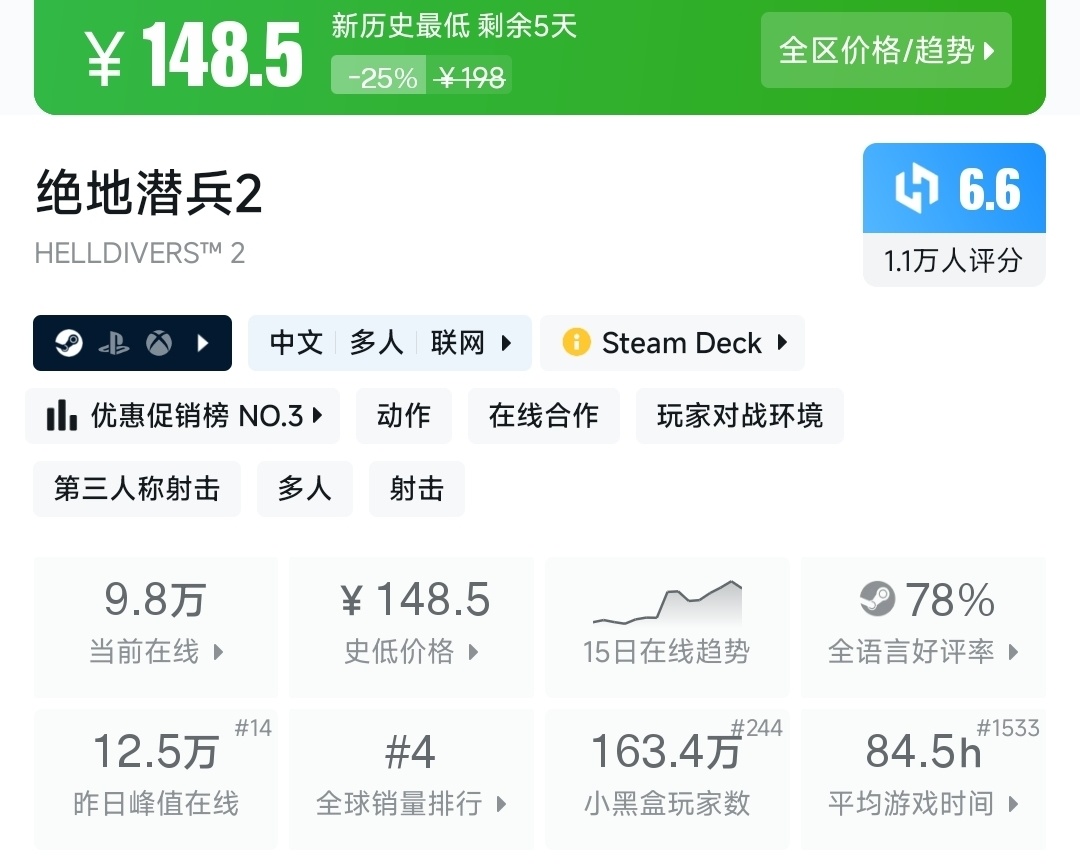Open 全球销量排行 sales ranking
The height and width of the screenshot is (866, 1080).
(x=411, y=778)
